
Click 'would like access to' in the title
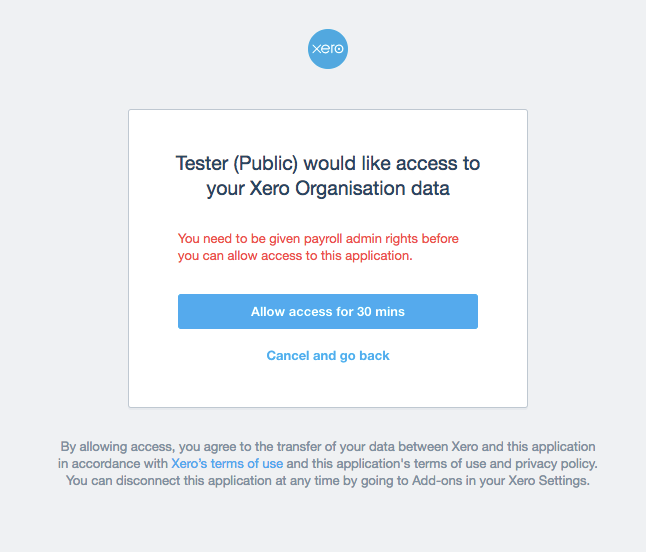(x=392, y=164)
